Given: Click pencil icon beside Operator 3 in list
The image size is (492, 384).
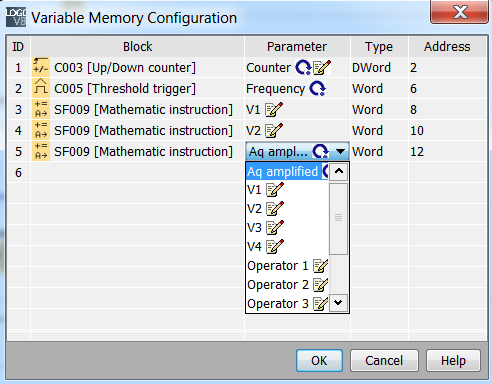Looking at the screenshot, I should [x=321, y=304].
